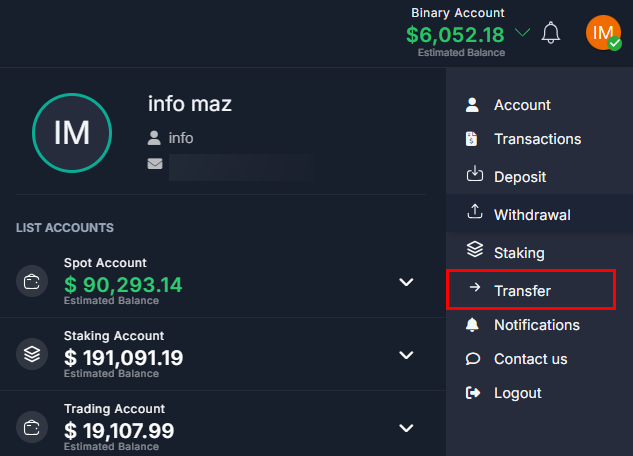Open the Binary Account balance dropdown
The width and height of the screenshot is (633, 456).
pyautogui.click(x=522, y=33)
